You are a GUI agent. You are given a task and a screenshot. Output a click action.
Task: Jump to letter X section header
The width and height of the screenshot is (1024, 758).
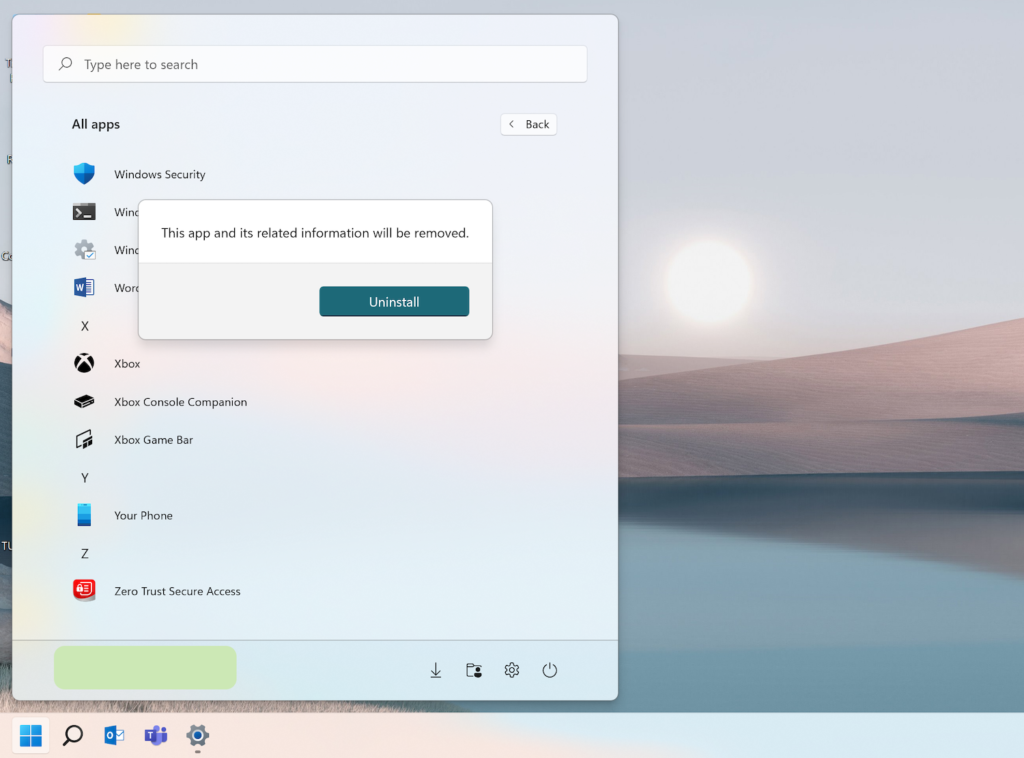[x=85, y=326]
